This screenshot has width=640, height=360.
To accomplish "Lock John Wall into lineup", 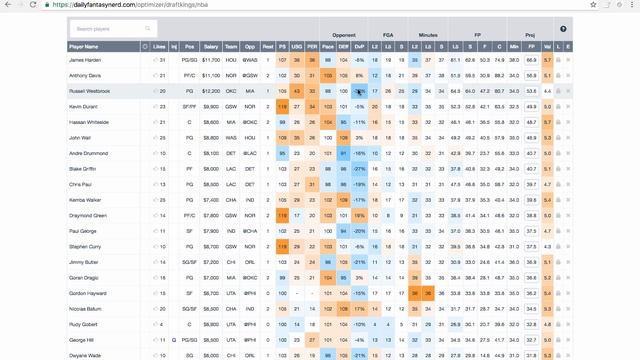I will (558, 138).
